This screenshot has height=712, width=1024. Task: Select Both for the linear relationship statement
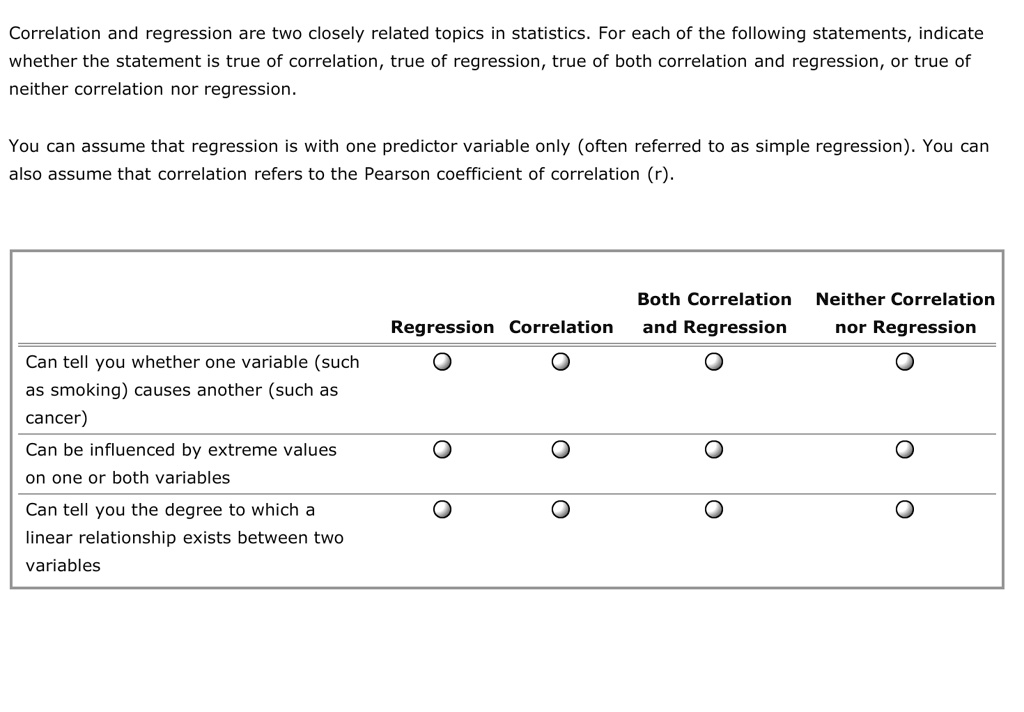coord(714,509)
